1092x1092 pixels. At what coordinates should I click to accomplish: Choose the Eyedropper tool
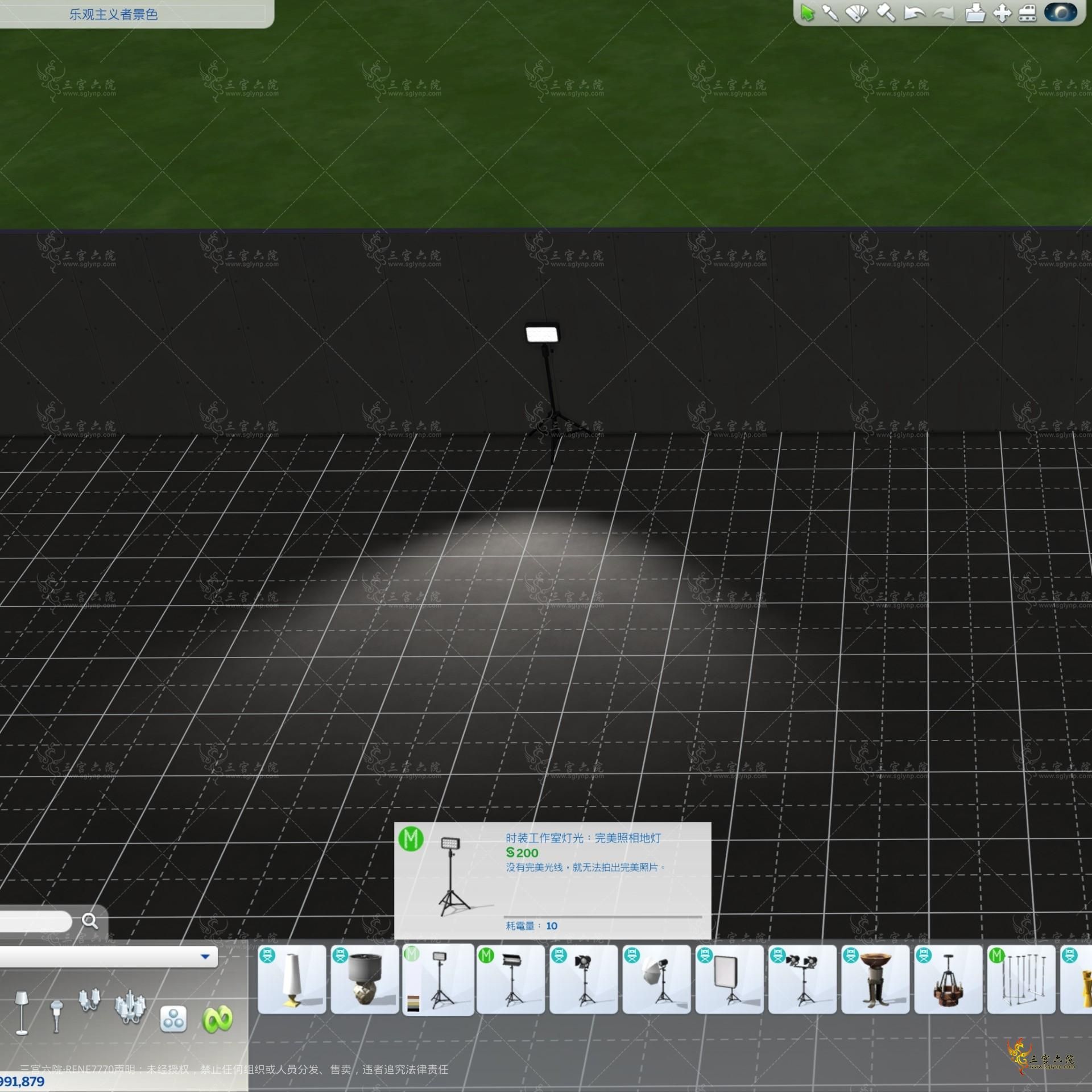click(x=830, y=13)
